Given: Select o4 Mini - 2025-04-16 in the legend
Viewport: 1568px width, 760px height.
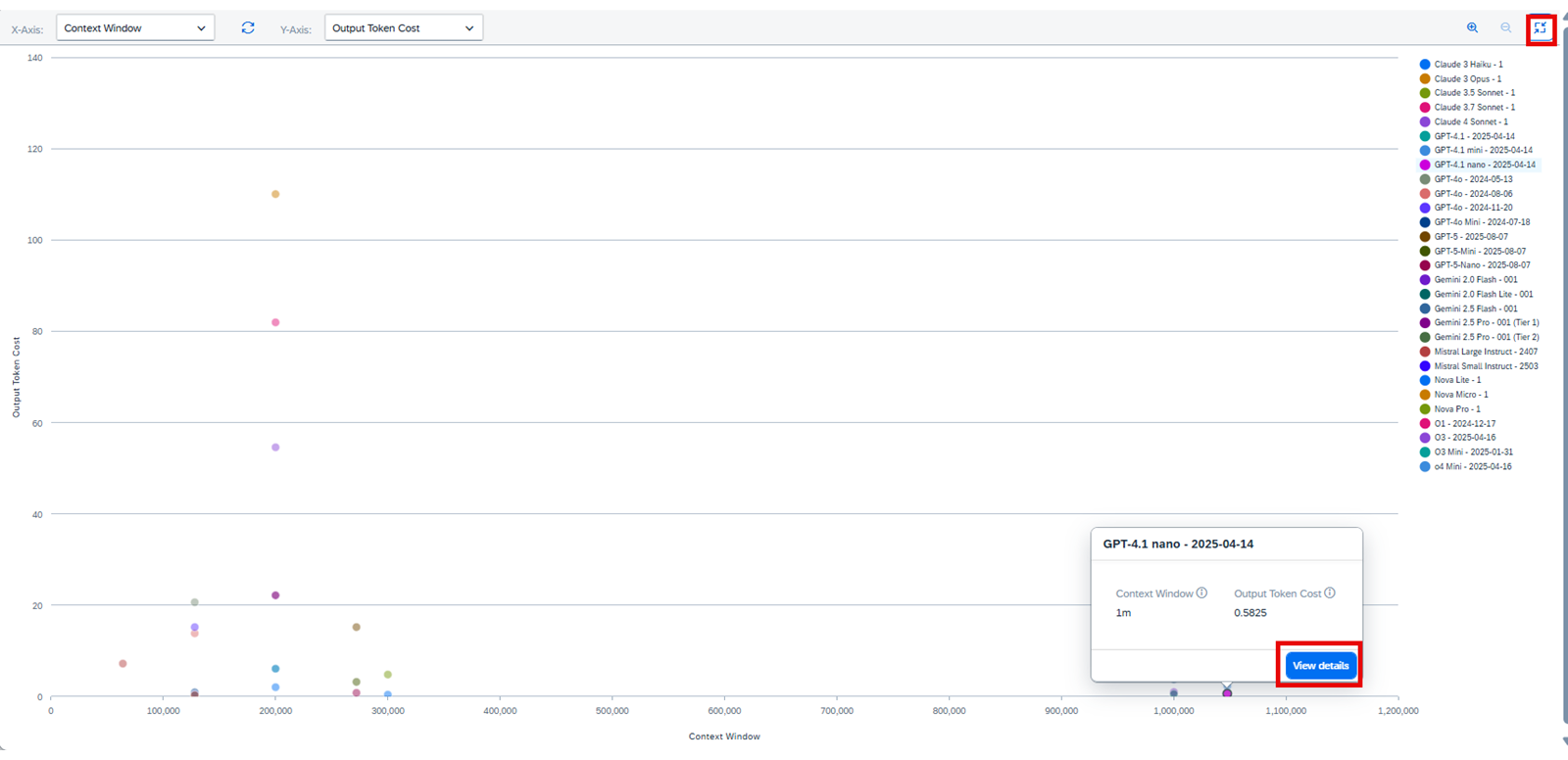Looking at the screenshot, I should 1466,467.
